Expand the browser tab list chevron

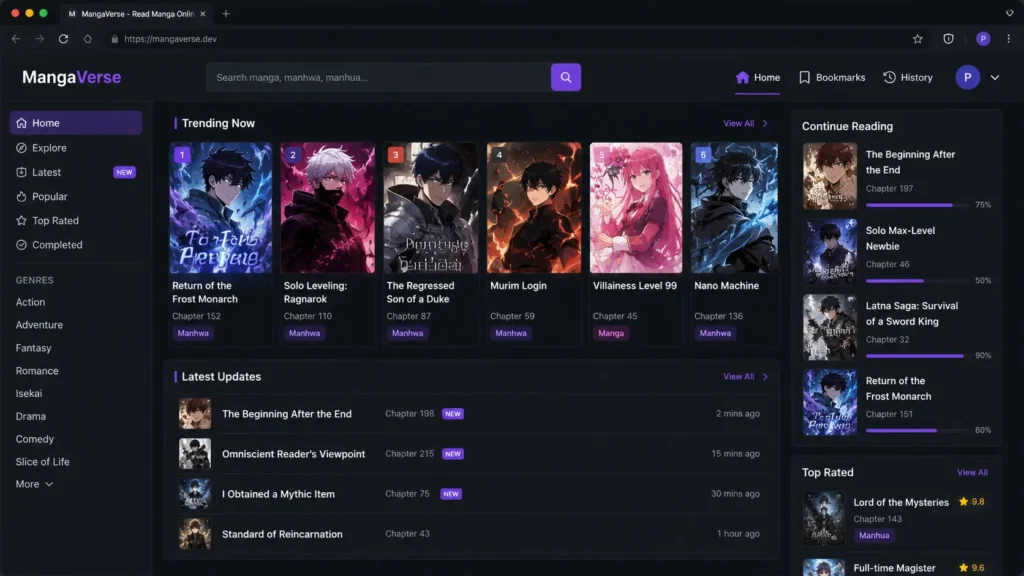coord(1009,13)
